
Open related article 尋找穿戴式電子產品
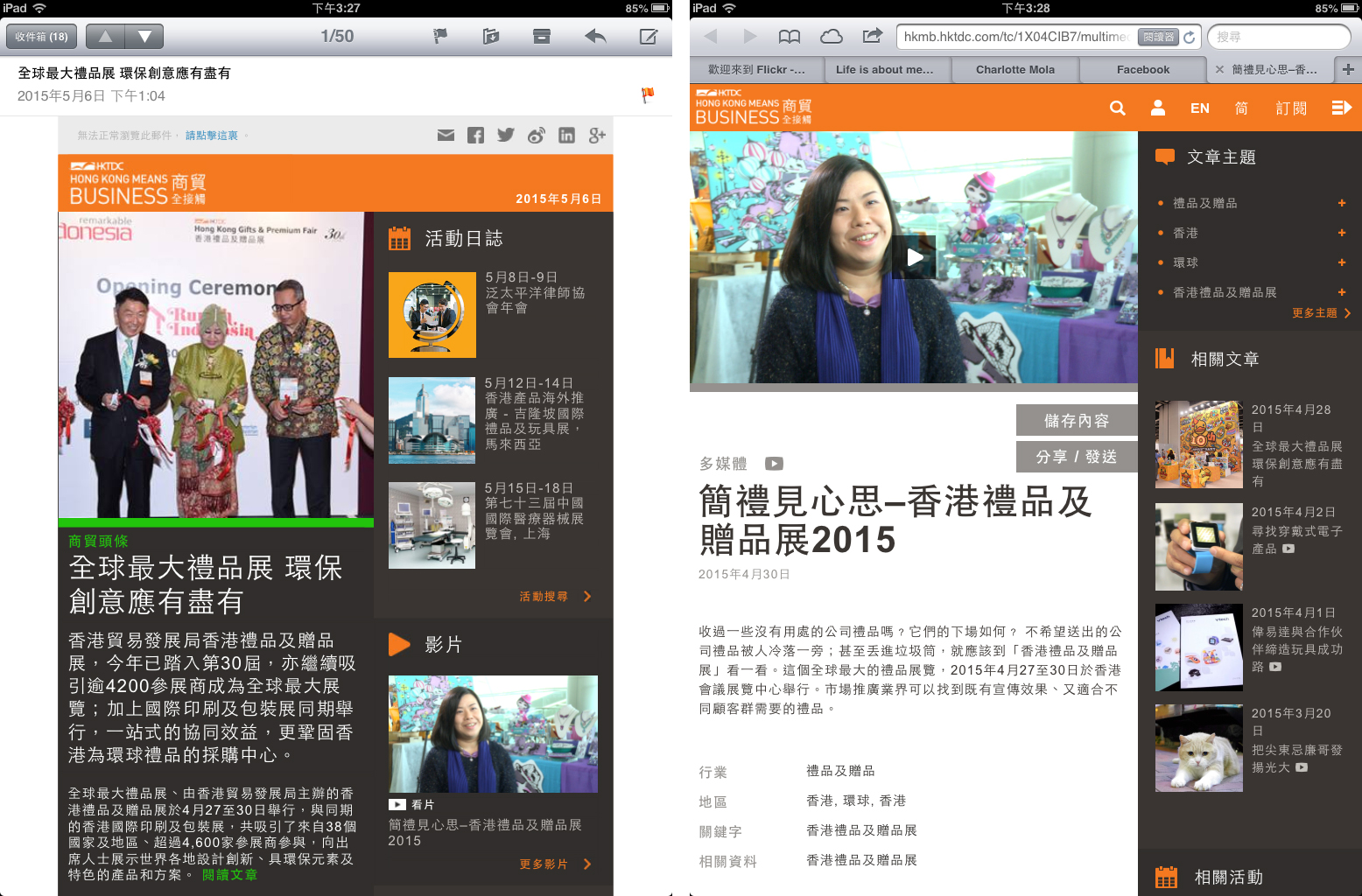[x=1296, y=540]
